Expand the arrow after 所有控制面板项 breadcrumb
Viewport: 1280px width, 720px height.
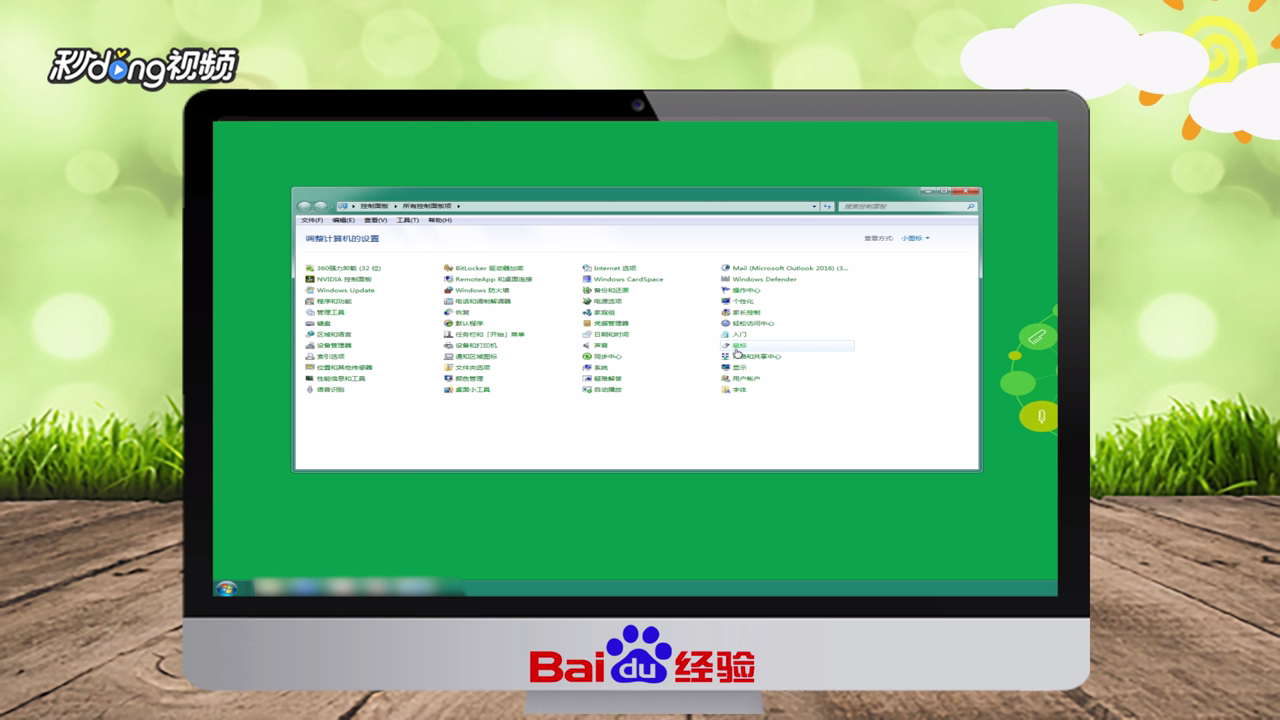[459, 206]
